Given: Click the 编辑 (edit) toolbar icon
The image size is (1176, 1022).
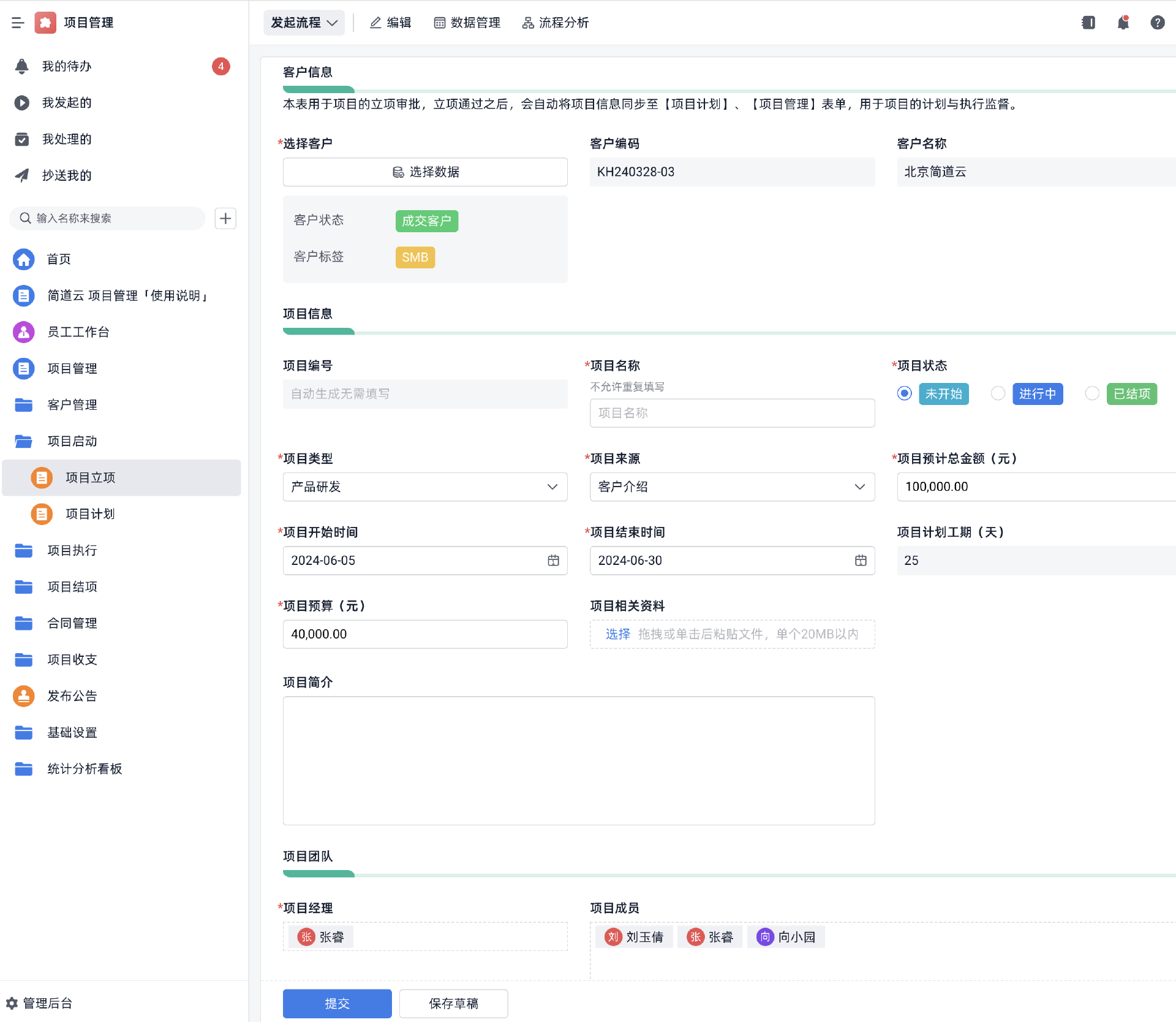Looking at the screenshot, I should (390, 23).
